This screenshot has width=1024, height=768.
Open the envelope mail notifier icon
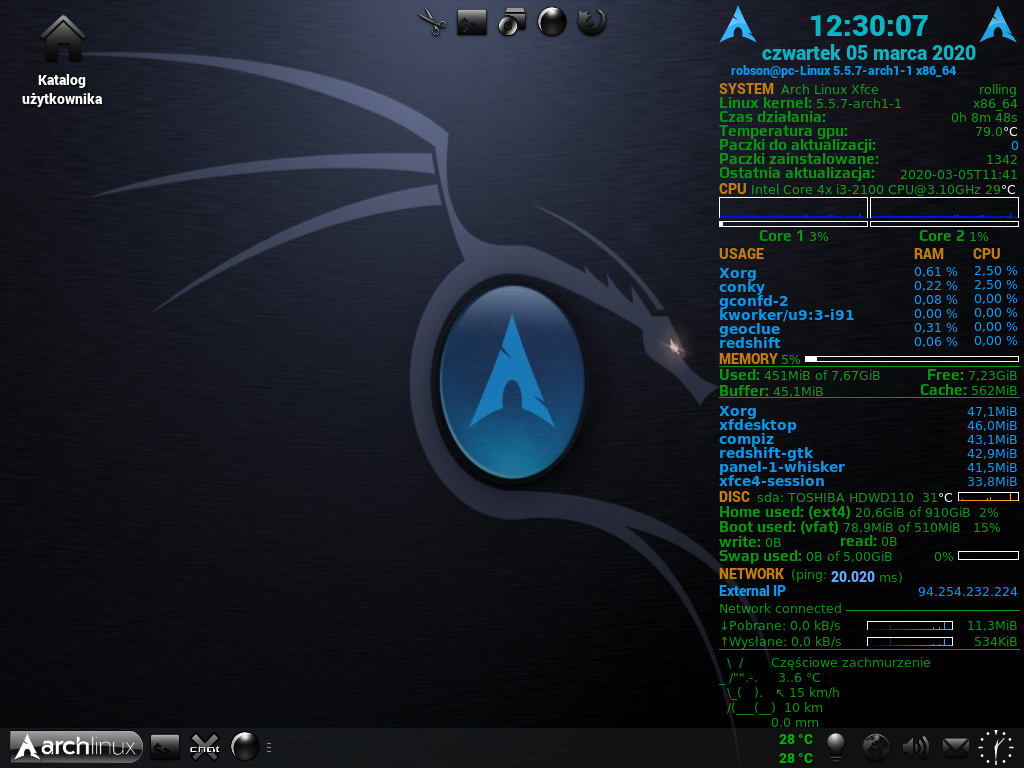[x=955, y=748]
